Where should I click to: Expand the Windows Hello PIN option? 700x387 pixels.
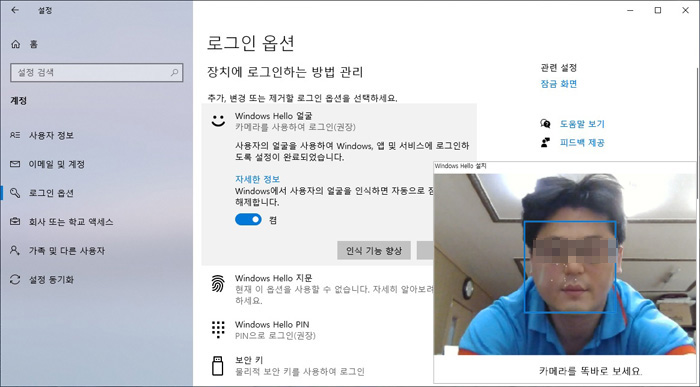pyautogui.click(x=317, y=330)
